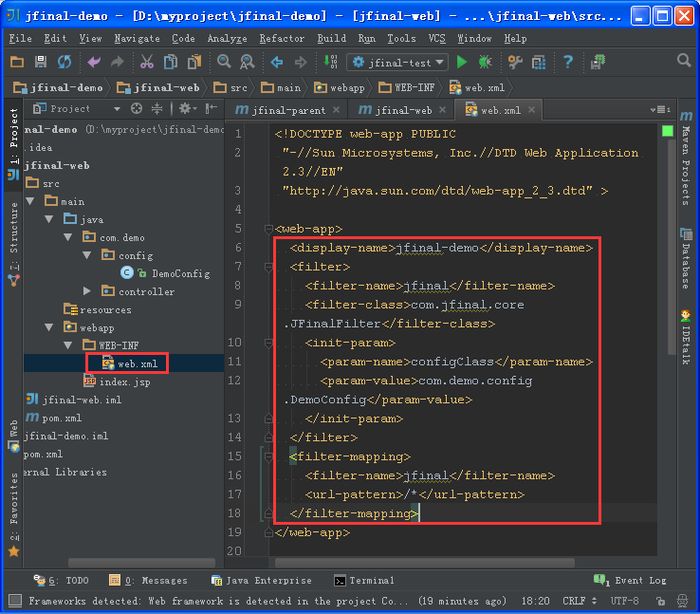Viewport: 700px width, 614px height.
Task: Click WEB-INF breadcrumb in navigation bar
Action: coord(406,88)
